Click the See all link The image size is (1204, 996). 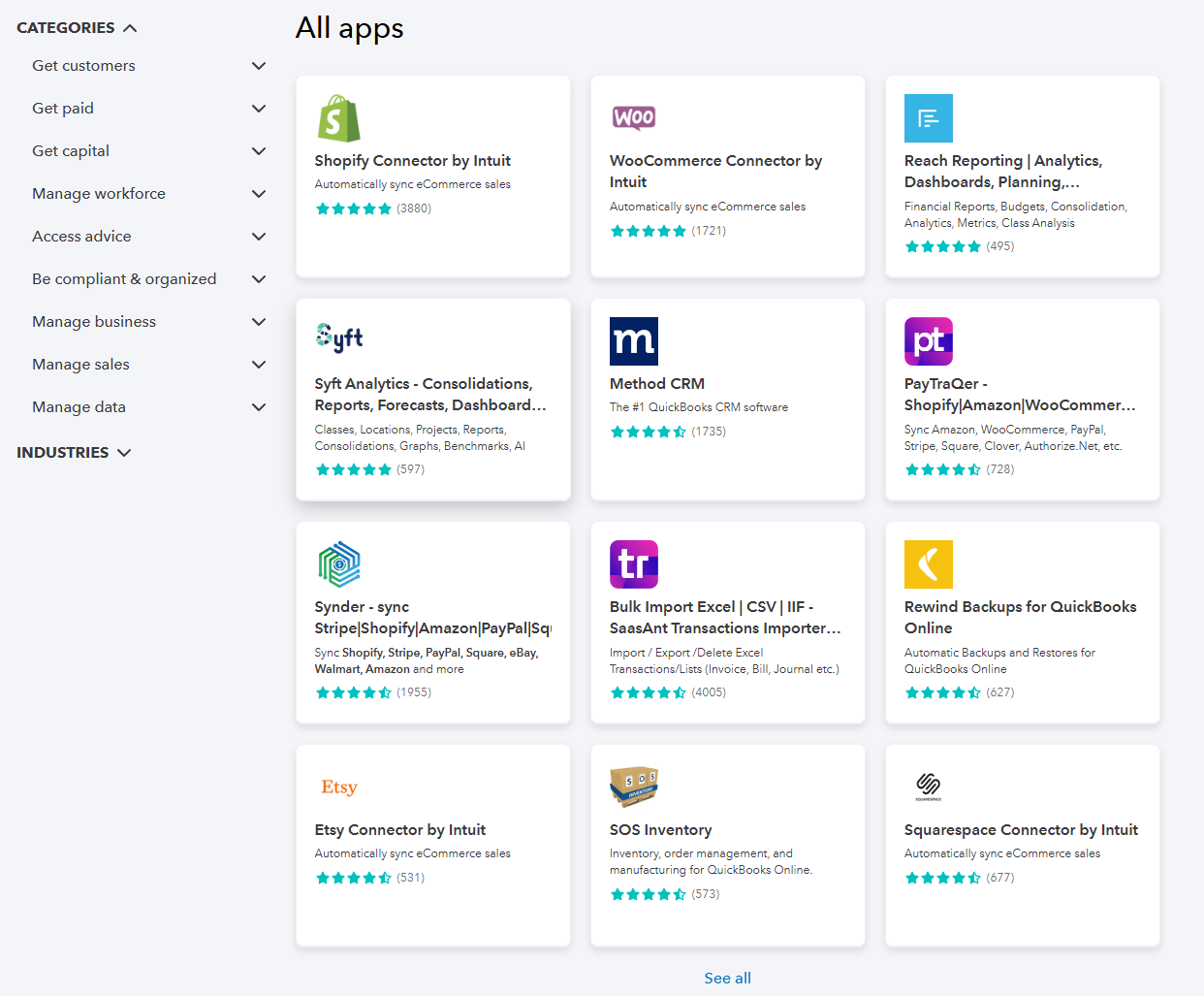(x=727, y=978)
